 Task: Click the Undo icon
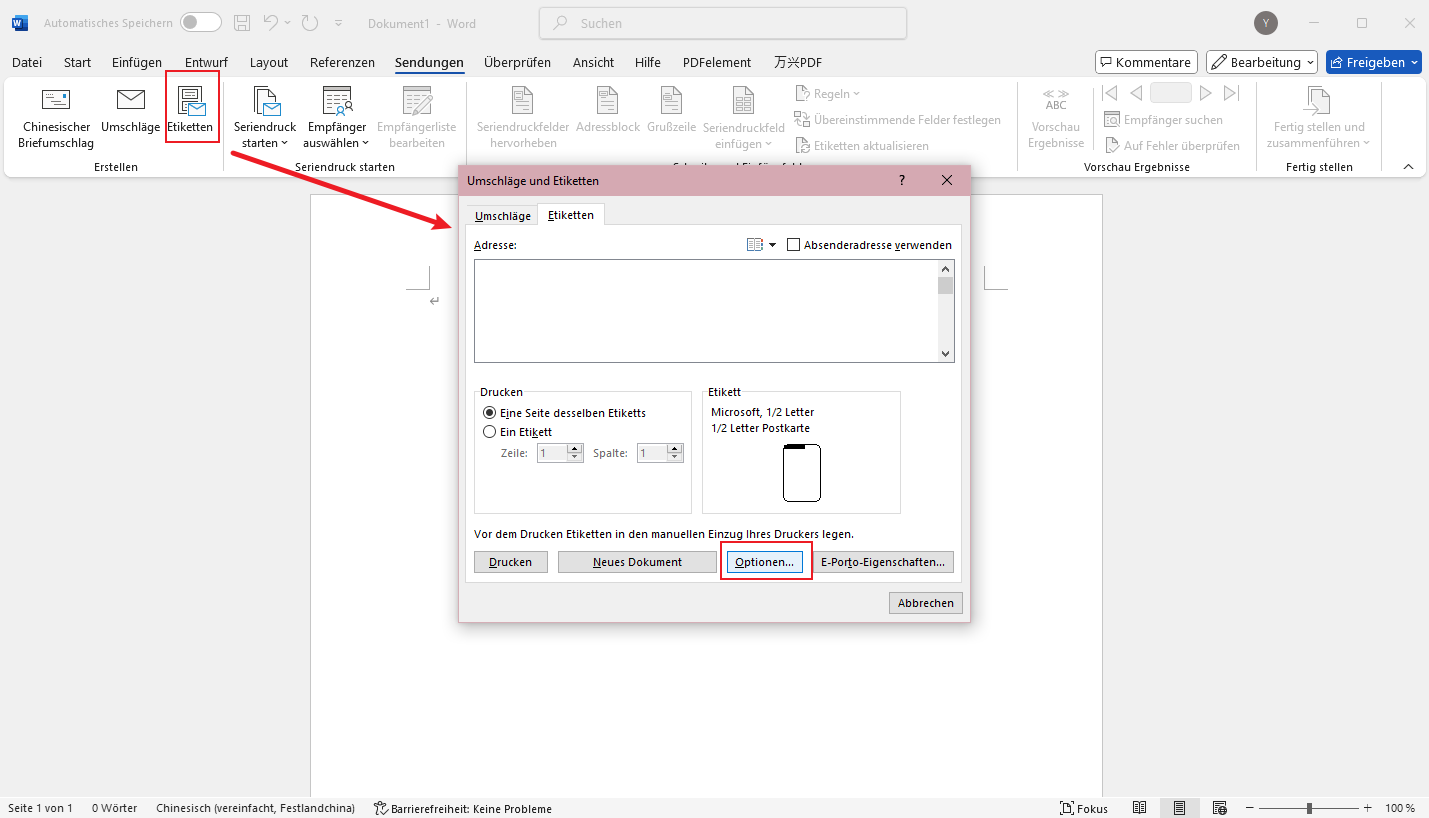point(271,22)
